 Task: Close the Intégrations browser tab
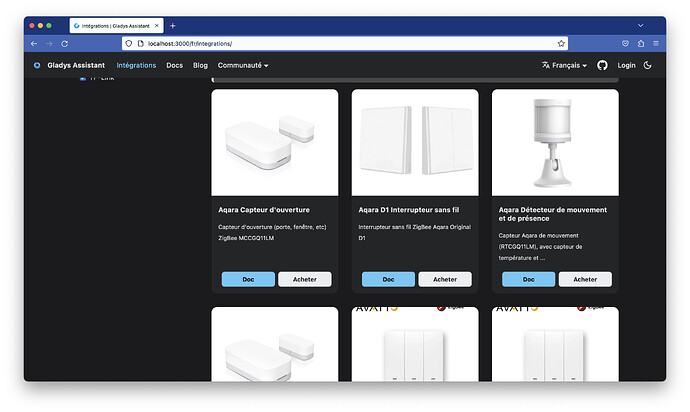click(x=157, y=25)
